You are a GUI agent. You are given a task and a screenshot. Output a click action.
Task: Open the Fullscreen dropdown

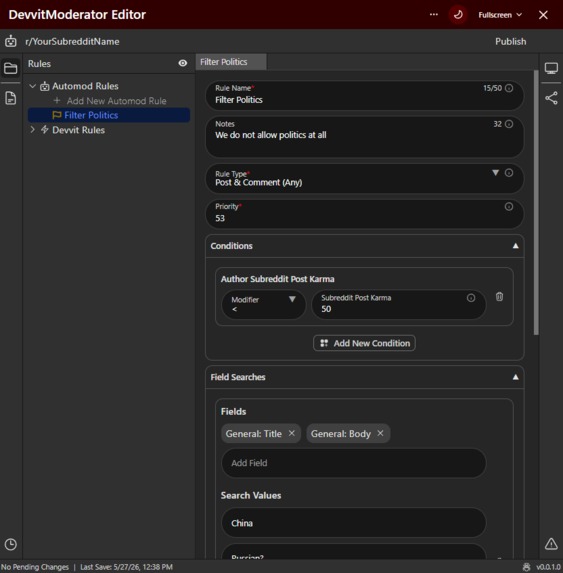500,15
